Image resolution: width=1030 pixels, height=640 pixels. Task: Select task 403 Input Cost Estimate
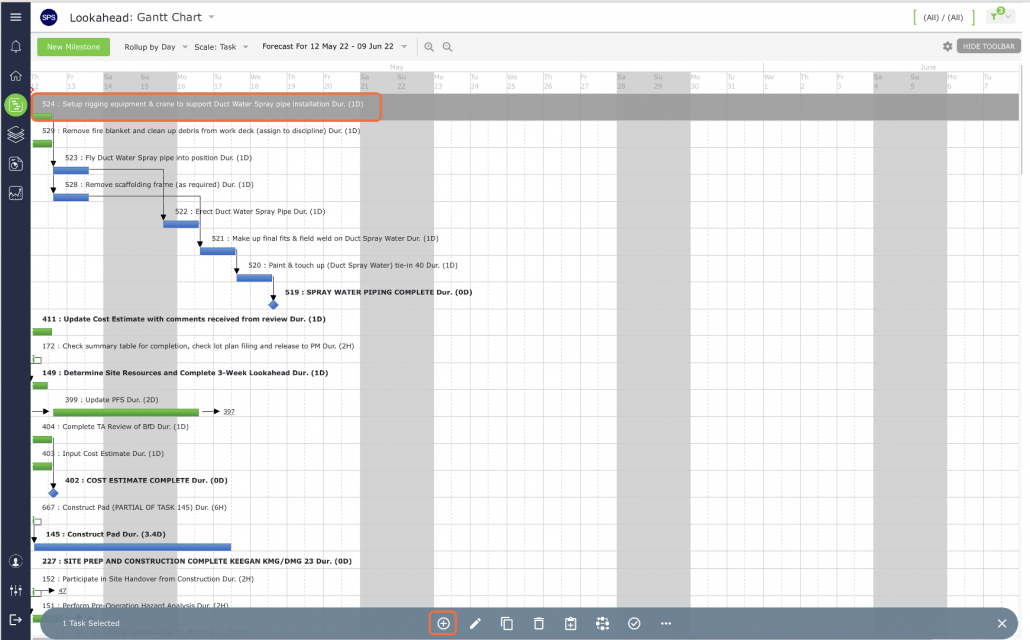pyautogui.click(x=102, y=454)
